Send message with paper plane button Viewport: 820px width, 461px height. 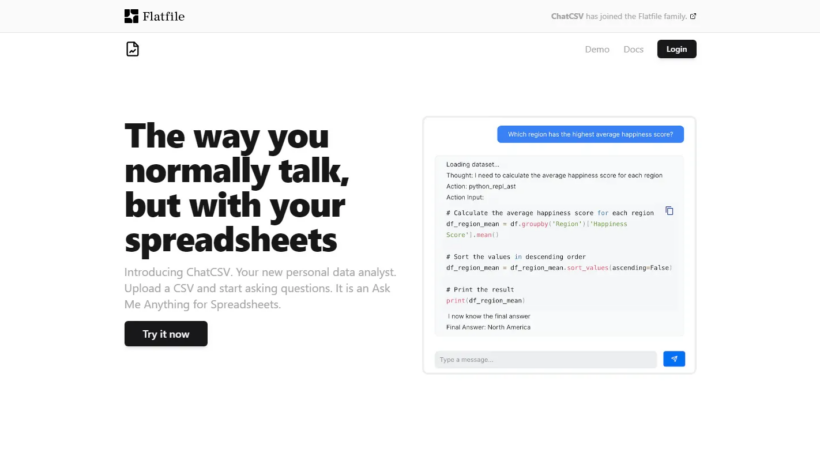[674, 359]
